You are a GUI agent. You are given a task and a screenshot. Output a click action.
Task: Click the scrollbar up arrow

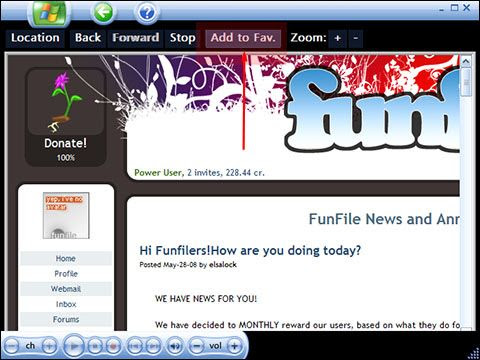coord(466,62)
